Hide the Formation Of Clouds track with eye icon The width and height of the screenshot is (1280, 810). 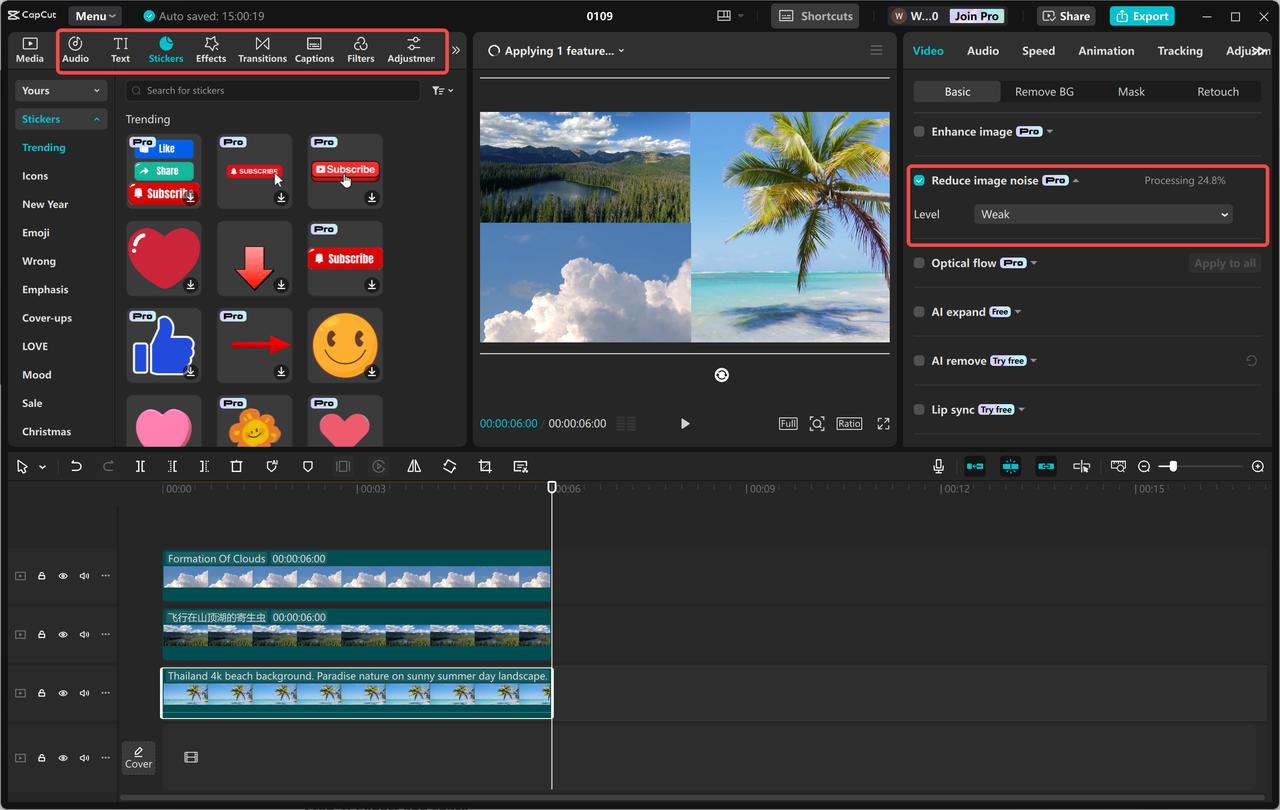[63, 576]
